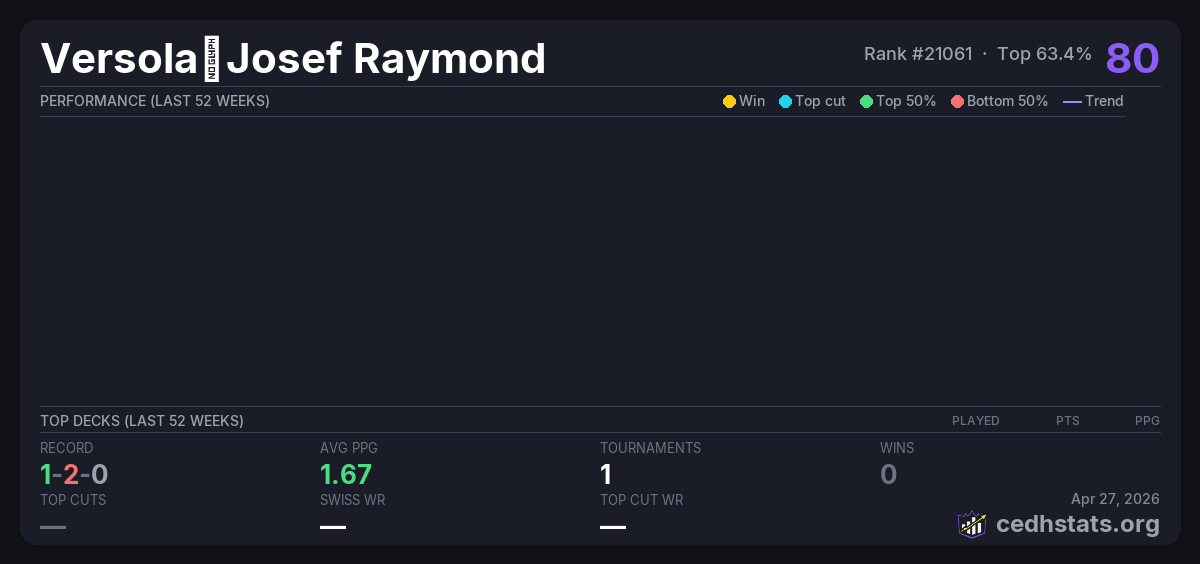The image size is (1200, 564).
Task: Click the 1.67 average PPG value
Action: [346, 474]
